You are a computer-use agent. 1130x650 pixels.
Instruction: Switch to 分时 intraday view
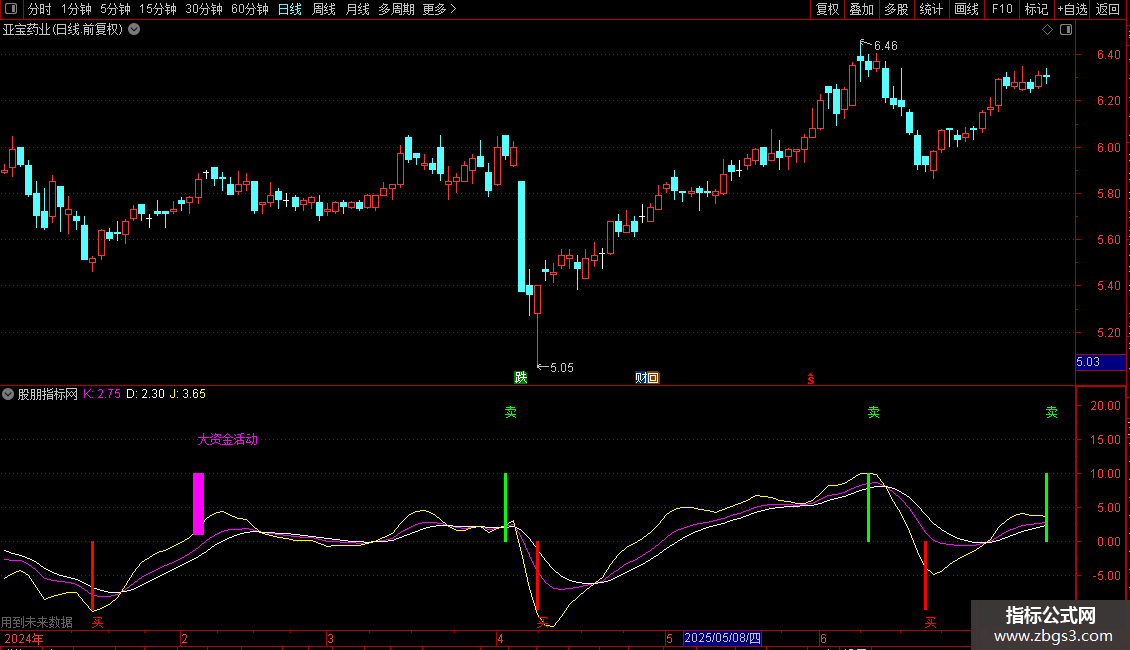pos(40,9)
